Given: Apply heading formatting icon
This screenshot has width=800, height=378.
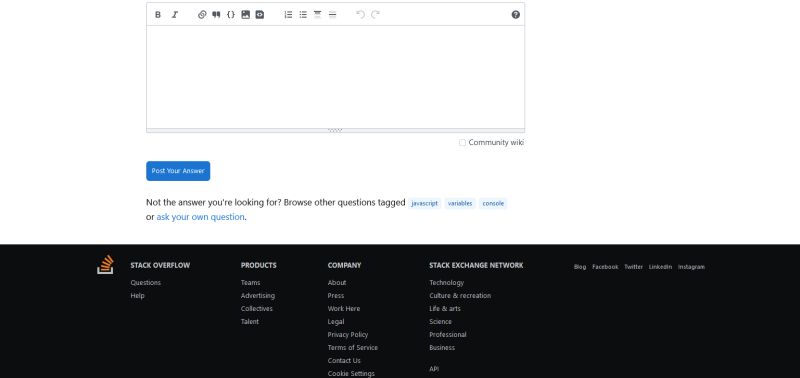Looking at the screenshot, I should 317,15.
